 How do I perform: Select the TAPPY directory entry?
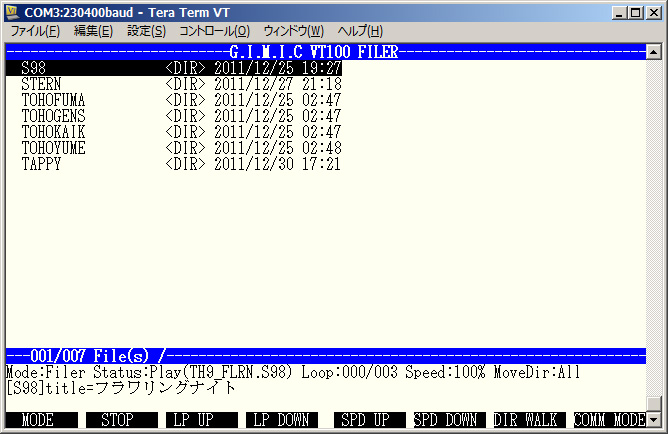tap(41, 164)
